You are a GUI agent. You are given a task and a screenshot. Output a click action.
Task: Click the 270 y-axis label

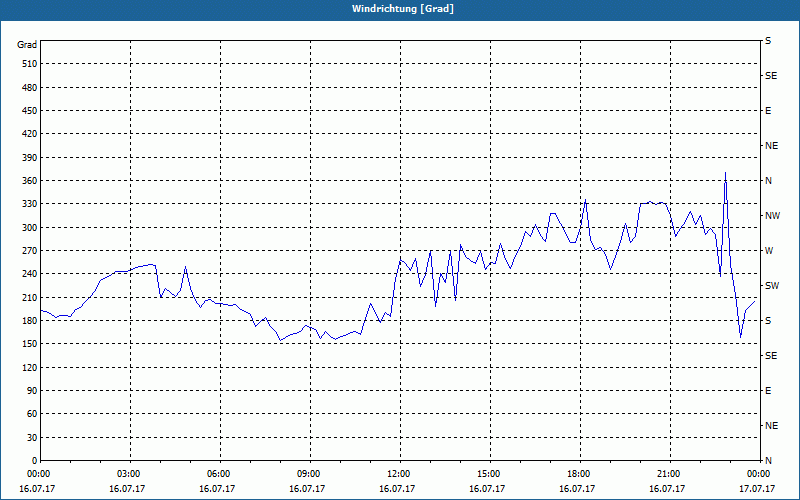pos(30,251)
